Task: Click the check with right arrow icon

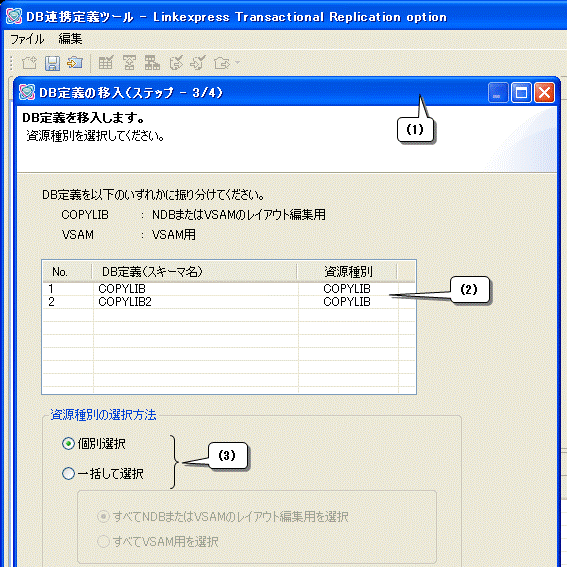Action: pyautogui.click(x=176, y=63)
